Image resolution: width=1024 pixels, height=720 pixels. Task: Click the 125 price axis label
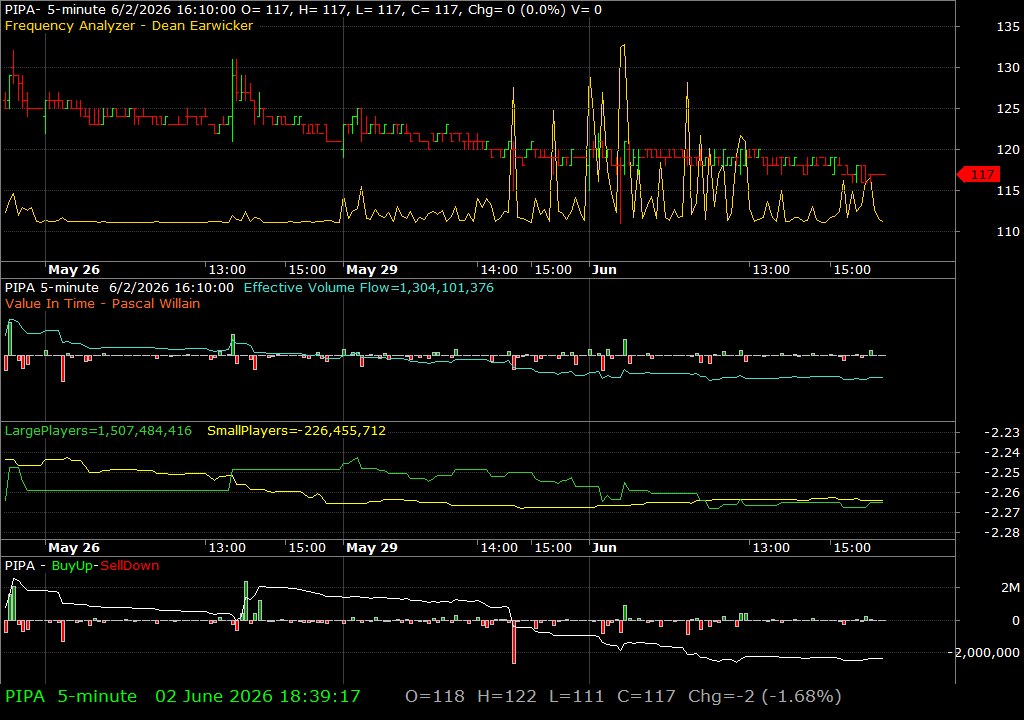coord(1008,108)
